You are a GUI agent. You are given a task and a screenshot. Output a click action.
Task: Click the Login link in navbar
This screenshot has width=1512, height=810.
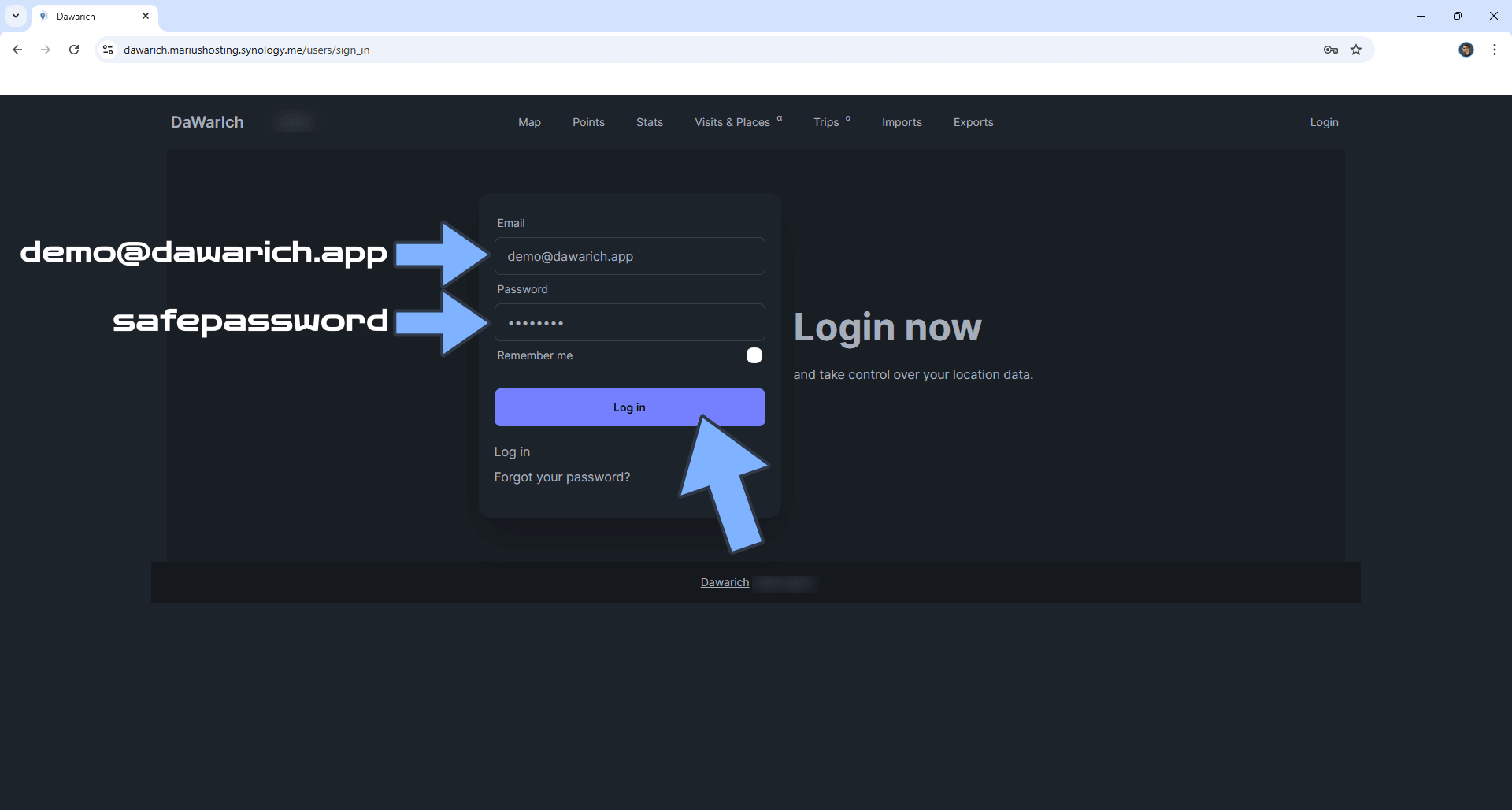point(1324,122)
